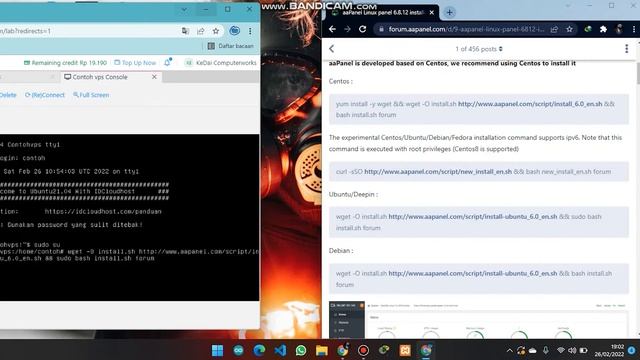Select the Contoh vps Console tab
The height and width of the screenshot is (360, 640).
pos(96,77)
